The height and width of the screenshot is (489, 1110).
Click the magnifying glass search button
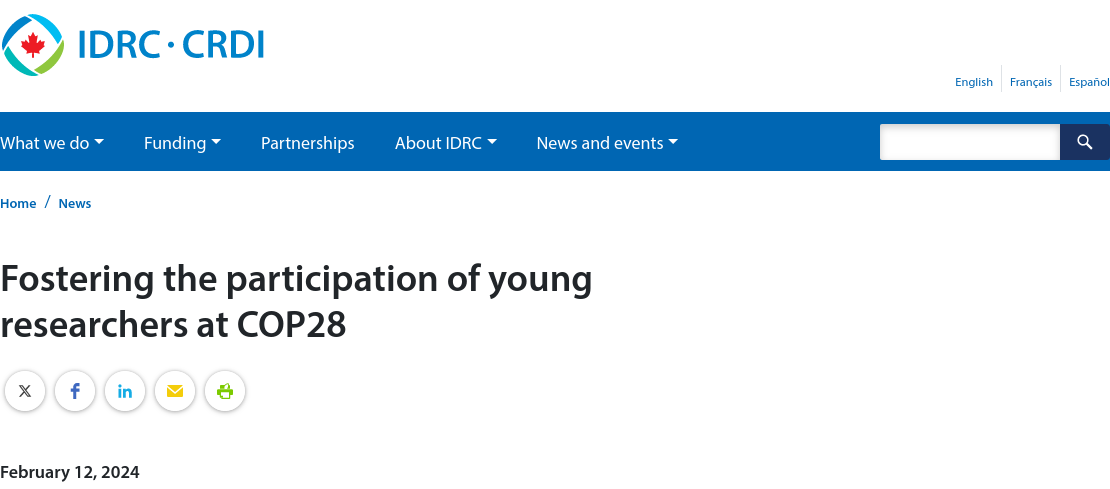[x=1084, y=142]
